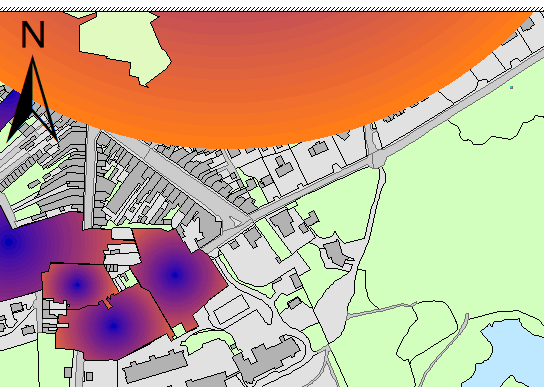Click the north arrow symbol
The height and width of the screenshot is (387, 544).
(x=32, y=99)
